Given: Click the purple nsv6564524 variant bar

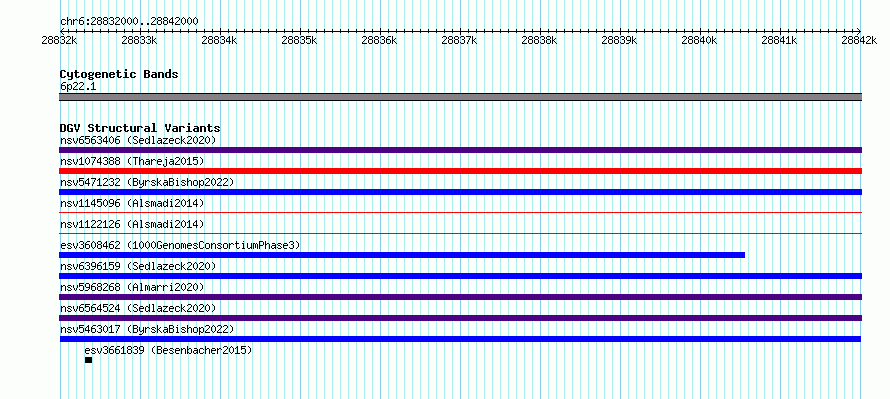Looking at the screenshot, I should pos(460,318).
